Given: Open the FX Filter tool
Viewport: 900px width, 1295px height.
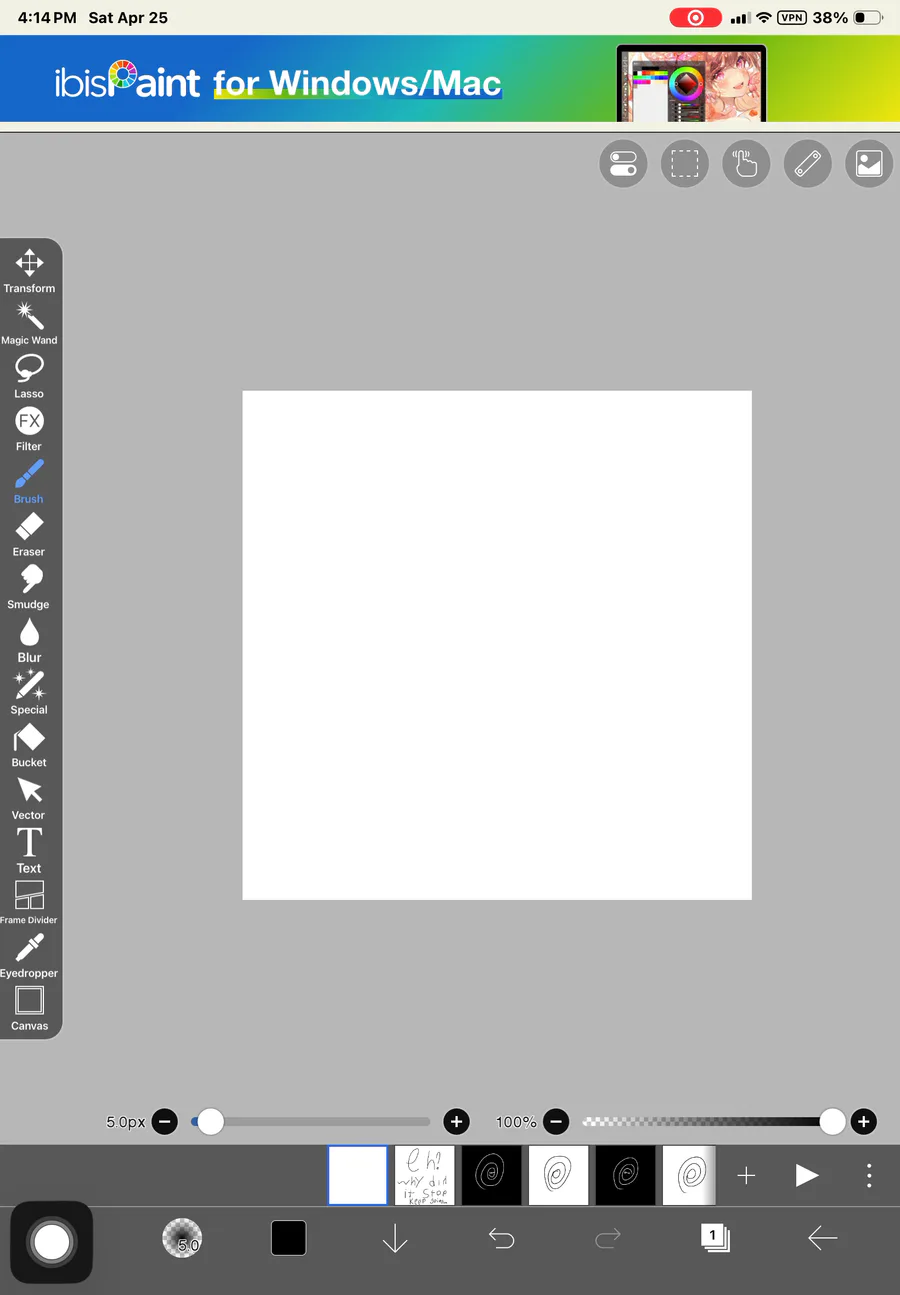Looking at the screenshot, I should [29, 430].
